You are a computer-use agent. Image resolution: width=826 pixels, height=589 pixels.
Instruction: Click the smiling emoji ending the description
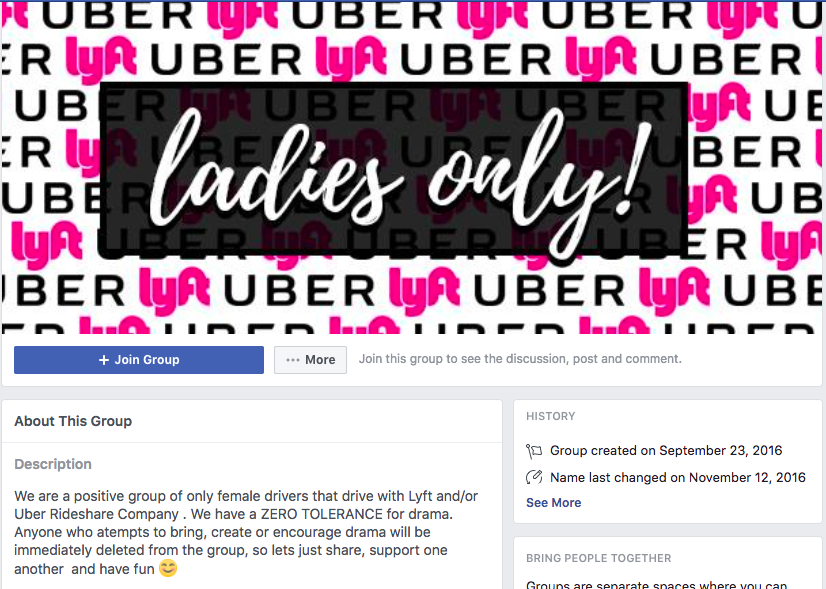168,568
